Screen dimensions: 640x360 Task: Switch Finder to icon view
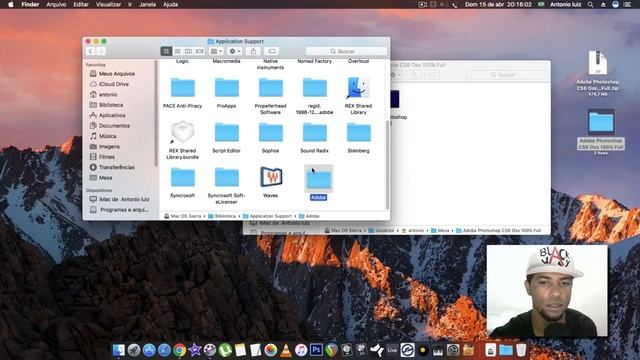(x=166, y=51)
